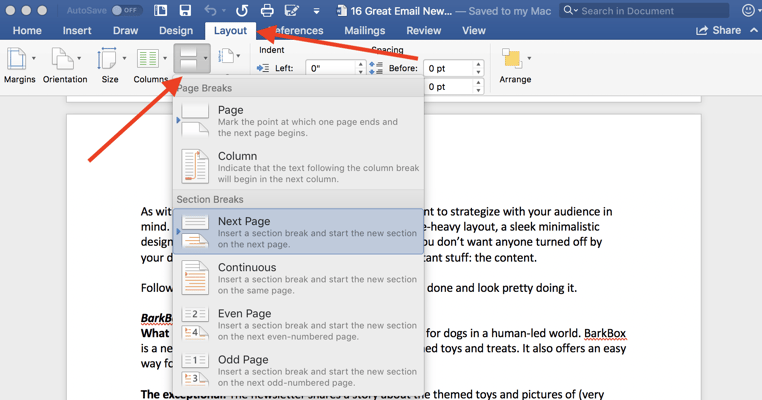Expand the quick access toolbar customize arrow

coord(316,11)
